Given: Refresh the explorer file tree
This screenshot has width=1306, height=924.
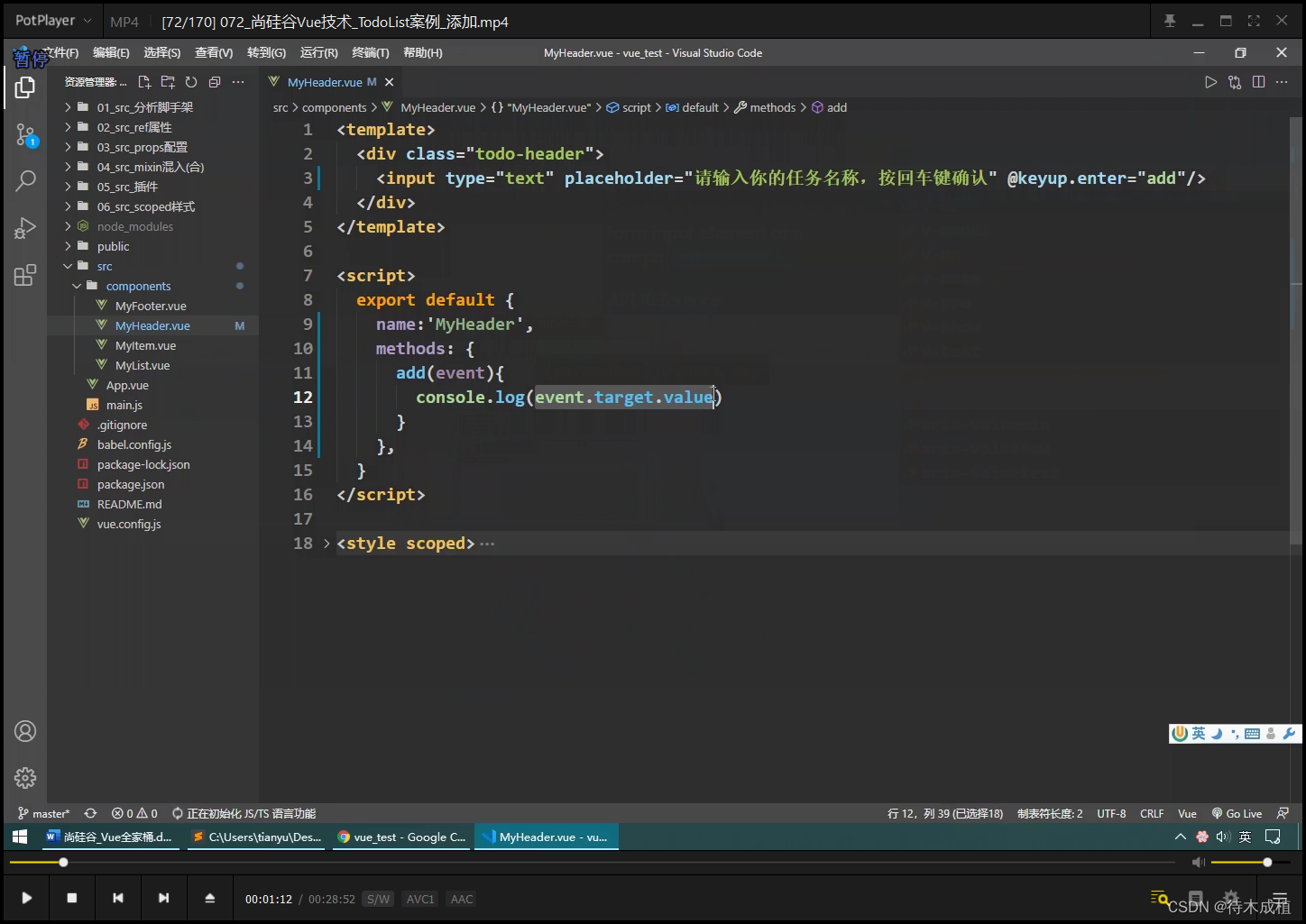Looking at the screenshot, I should click(191, 82).
